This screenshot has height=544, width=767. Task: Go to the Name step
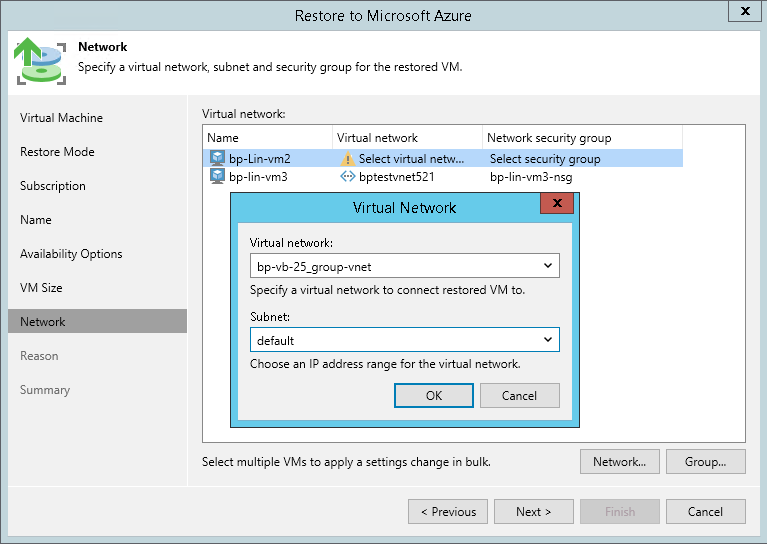pyautogui.click(x=36, y=220)
